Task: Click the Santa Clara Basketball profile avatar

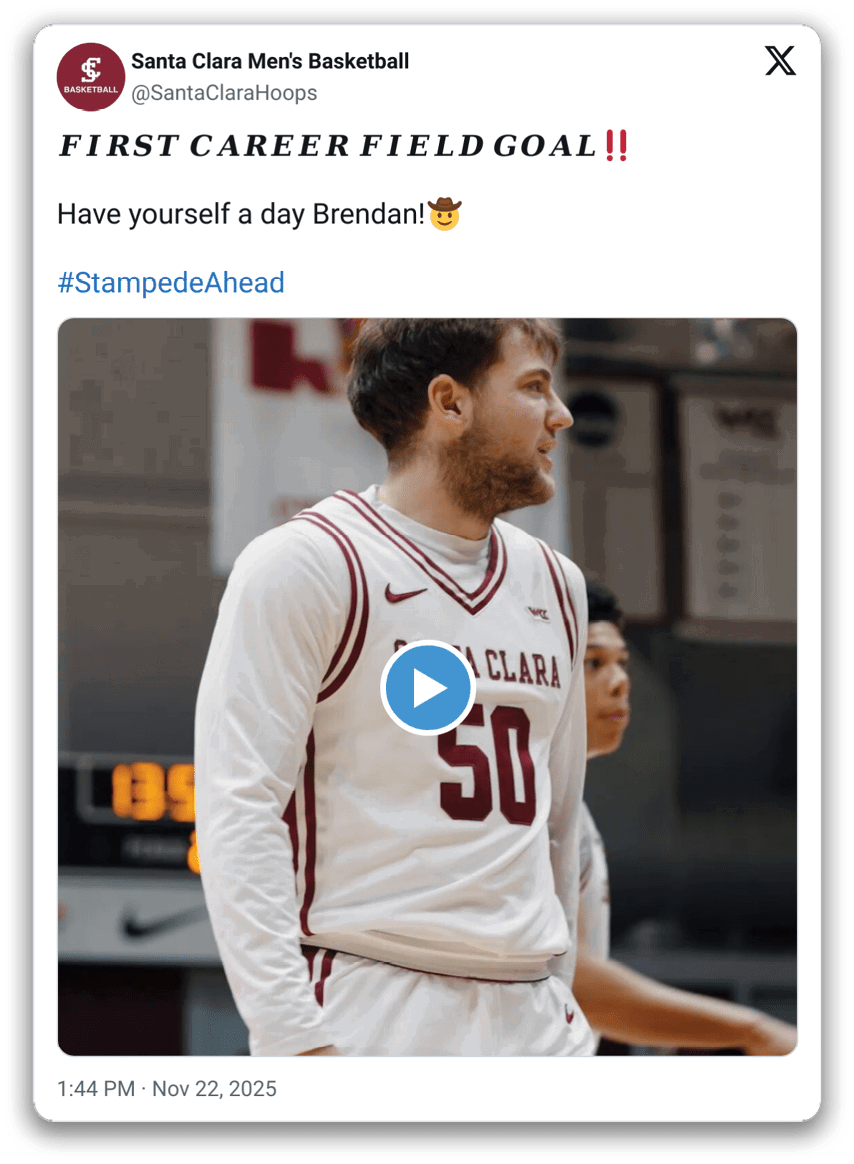Action: (90, 76)
